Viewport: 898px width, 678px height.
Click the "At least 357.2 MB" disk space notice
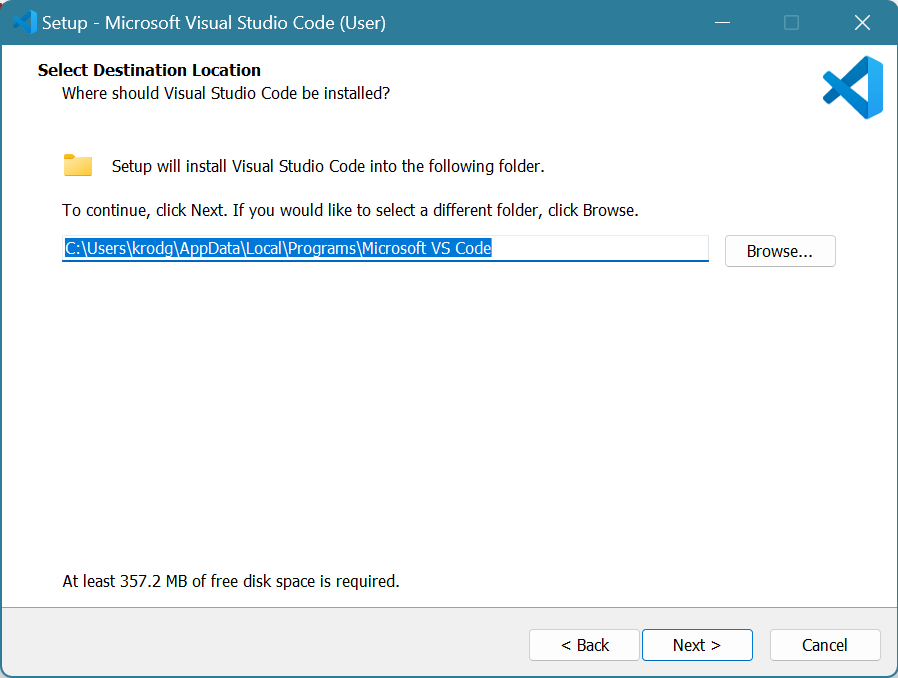230,581
